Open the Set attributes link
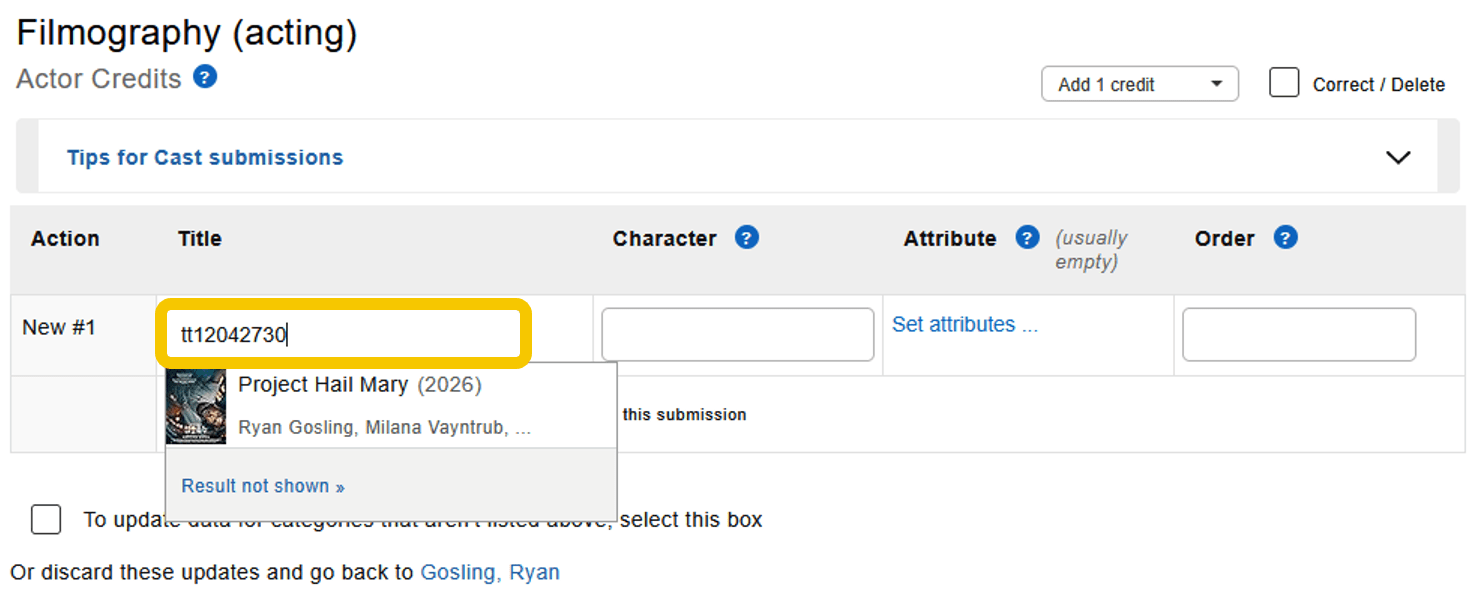The image size is (1480, 600). coord(964,324)
